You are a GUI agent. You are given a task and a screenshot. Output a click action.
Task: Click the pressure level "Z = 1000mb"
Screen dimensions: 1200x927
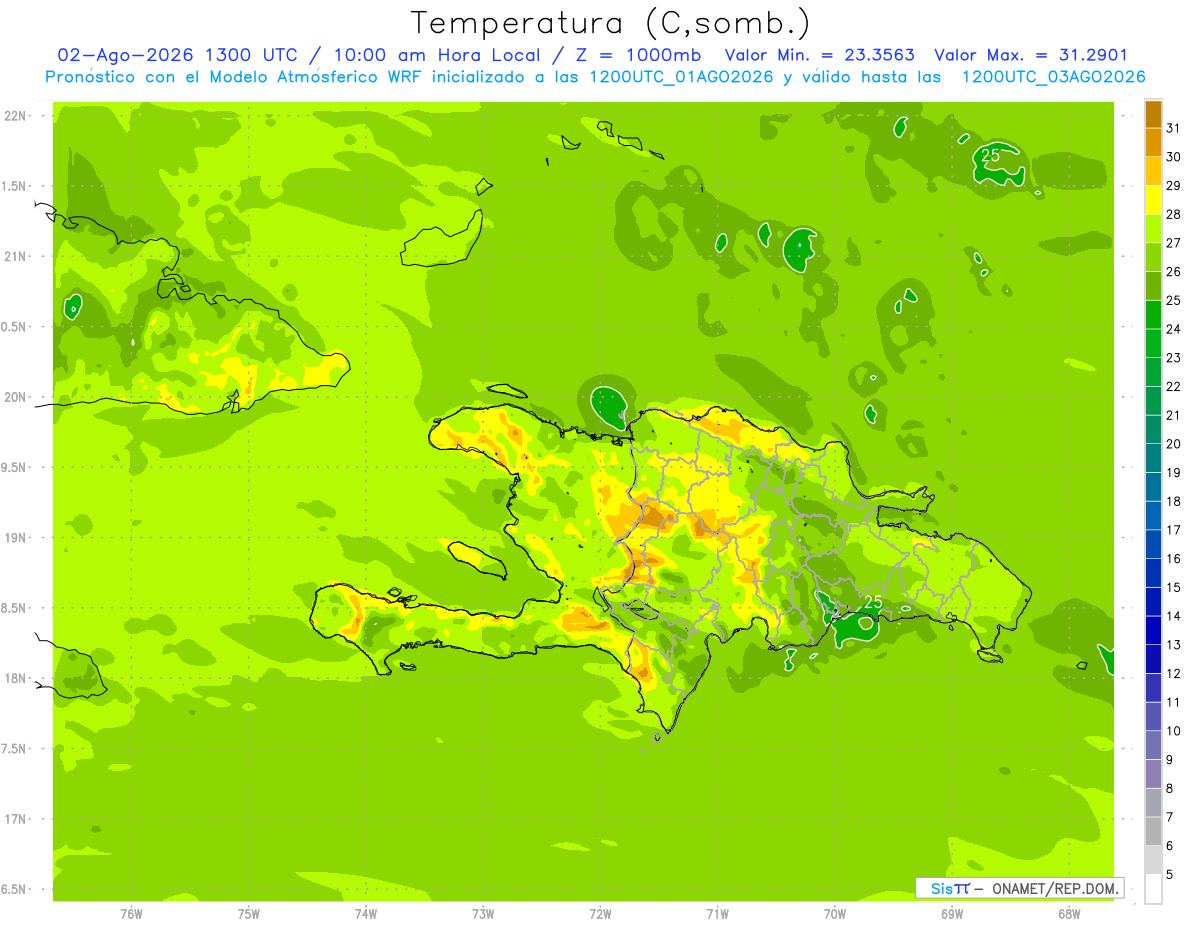pyautogui.click(x=638, y=56)
